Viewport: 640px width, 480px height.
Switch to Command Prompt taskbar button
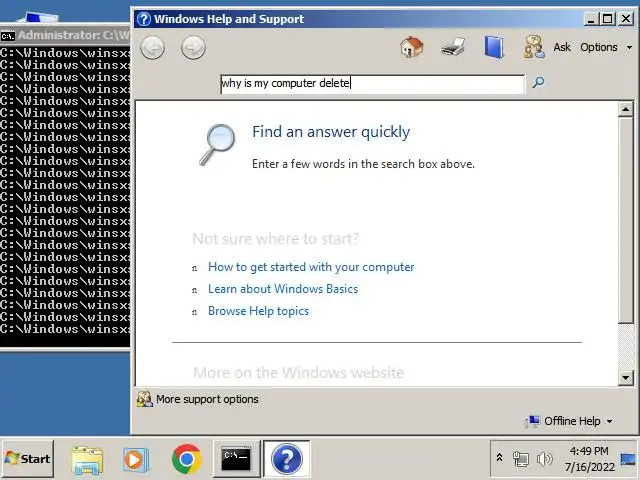click(236, 459)
